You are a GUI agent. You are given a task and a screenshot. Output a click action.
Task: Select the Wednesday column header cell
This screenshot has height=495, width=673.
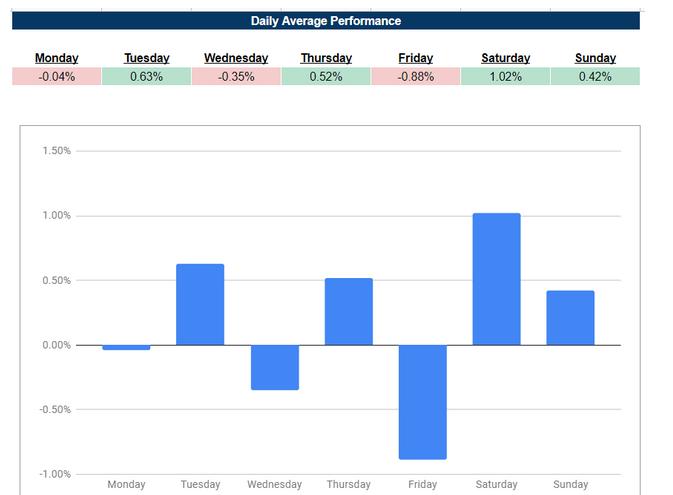[236, 58]
